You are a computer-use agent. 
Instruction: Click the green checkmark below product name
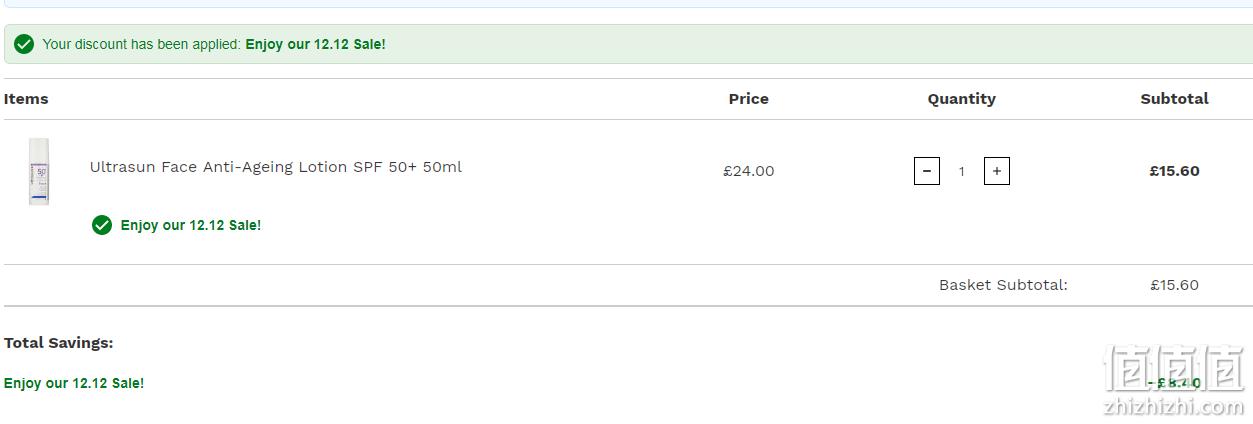101,225
